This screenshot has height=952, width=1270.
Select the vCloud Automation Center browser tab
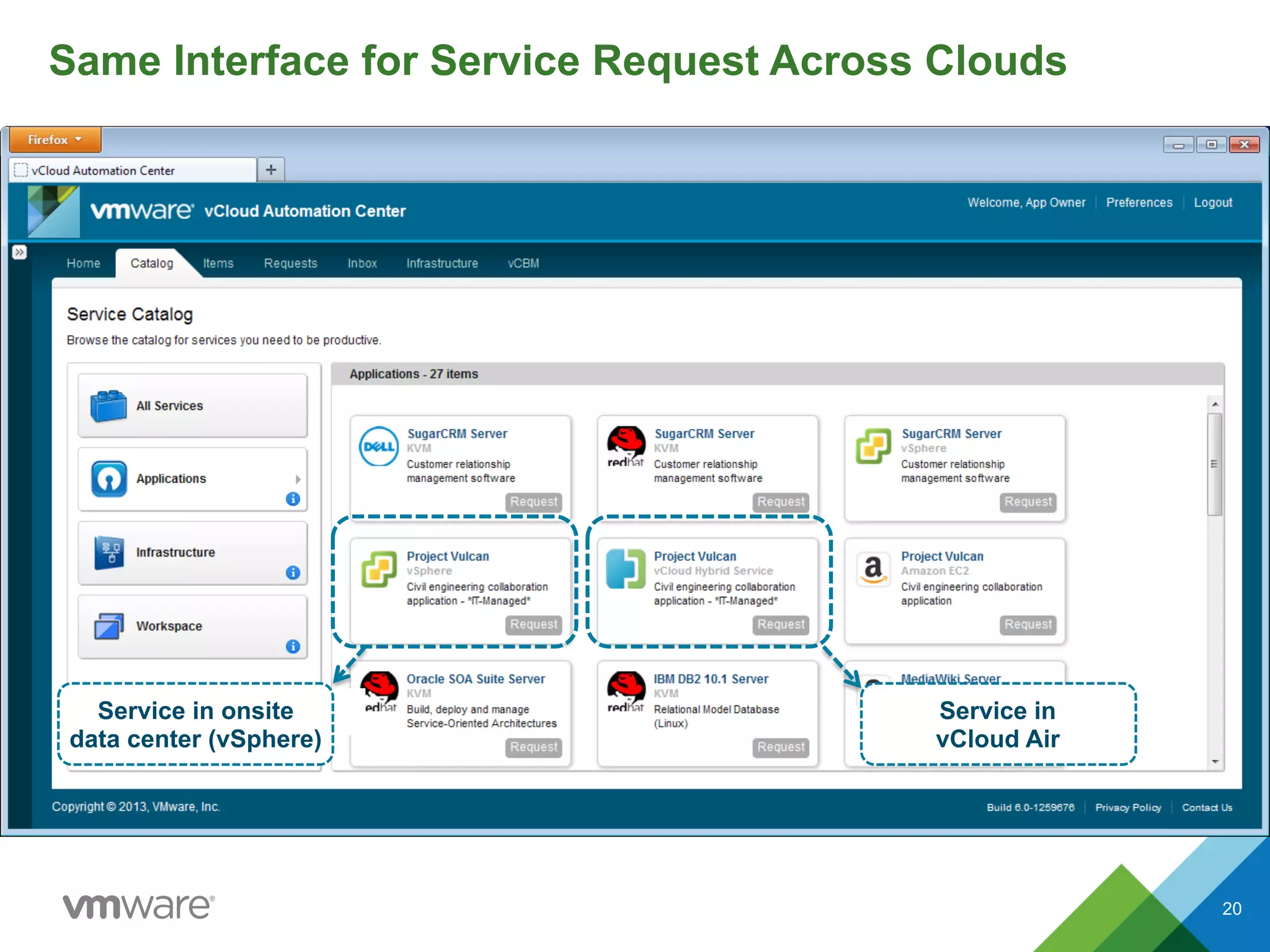[x=133, y=170]
